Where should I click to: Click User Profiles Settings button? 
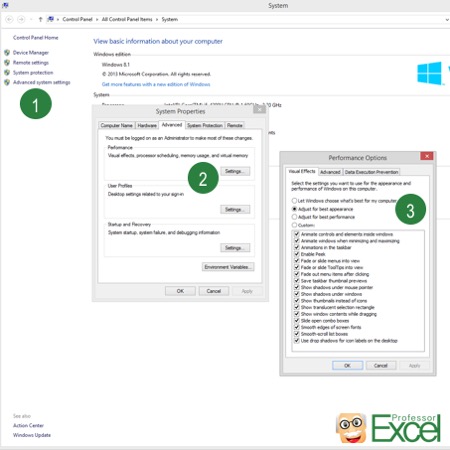[235, 210]
